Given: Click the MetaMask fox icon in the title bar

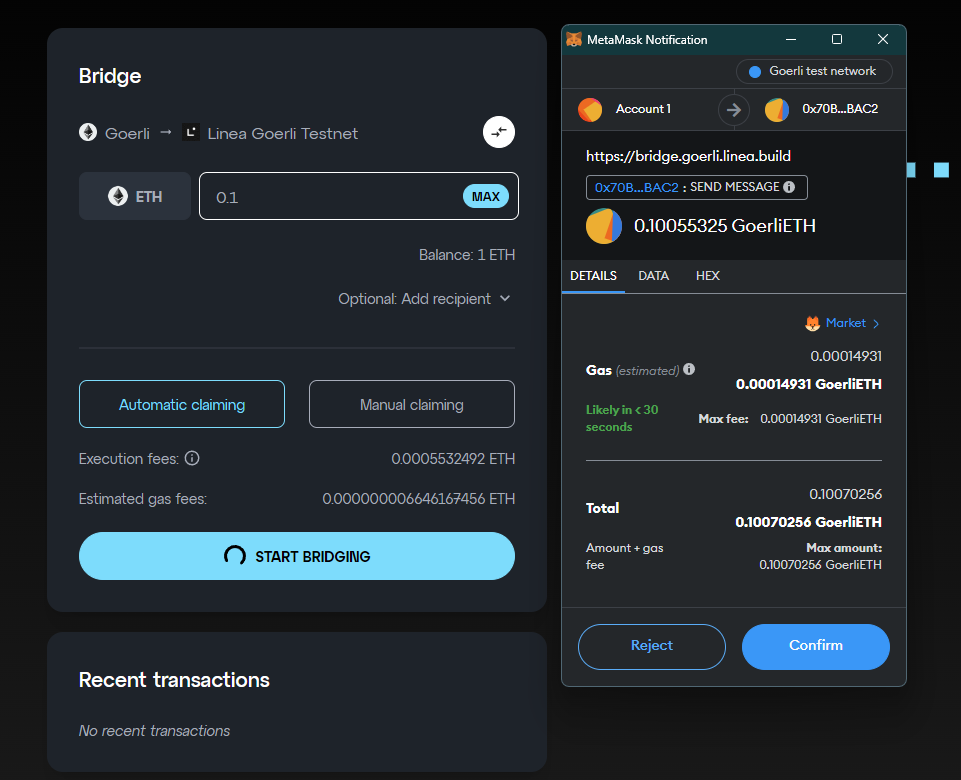Looking at the screenshot, I should (x=574, y=39).
